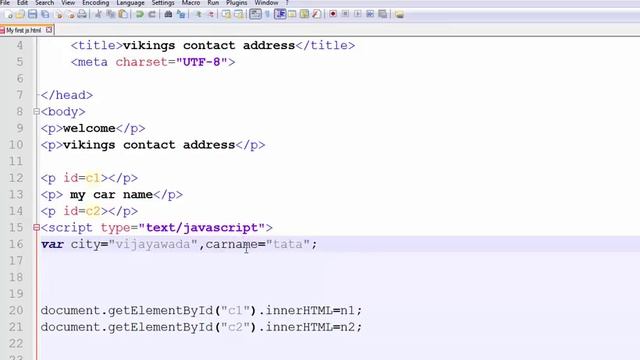Image resolution: width=640 pixels, height=360 pixels.
Task: Click Run macro multiple times icon
Action: click(x=370, y=14)
